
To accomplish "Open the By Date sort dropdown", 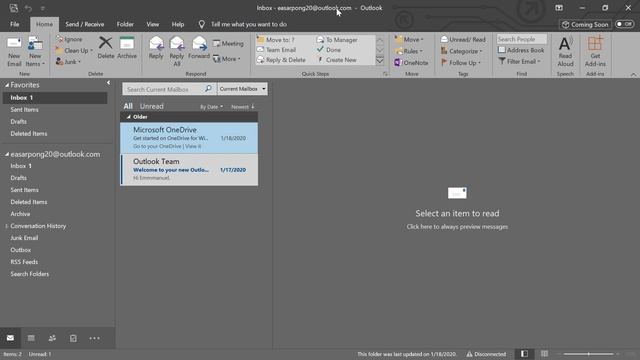I will 211,107.
